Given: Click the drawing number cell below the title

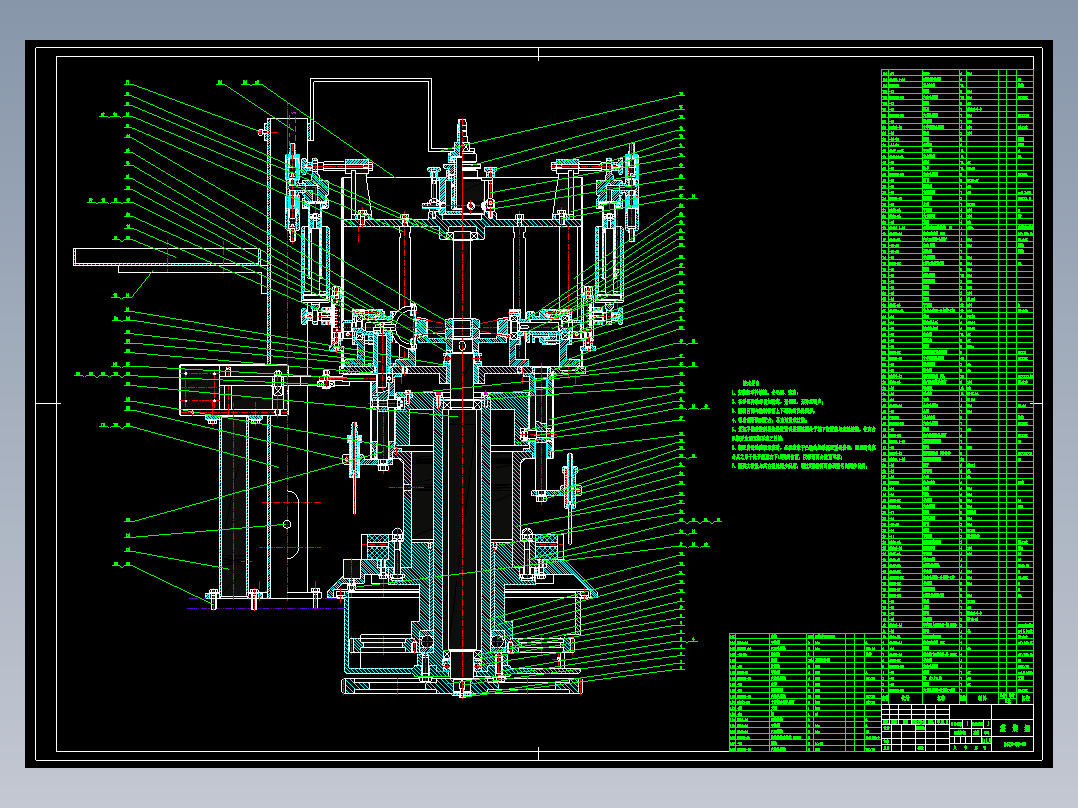Looking at the screenshot, I should (x=1013, y=745).
